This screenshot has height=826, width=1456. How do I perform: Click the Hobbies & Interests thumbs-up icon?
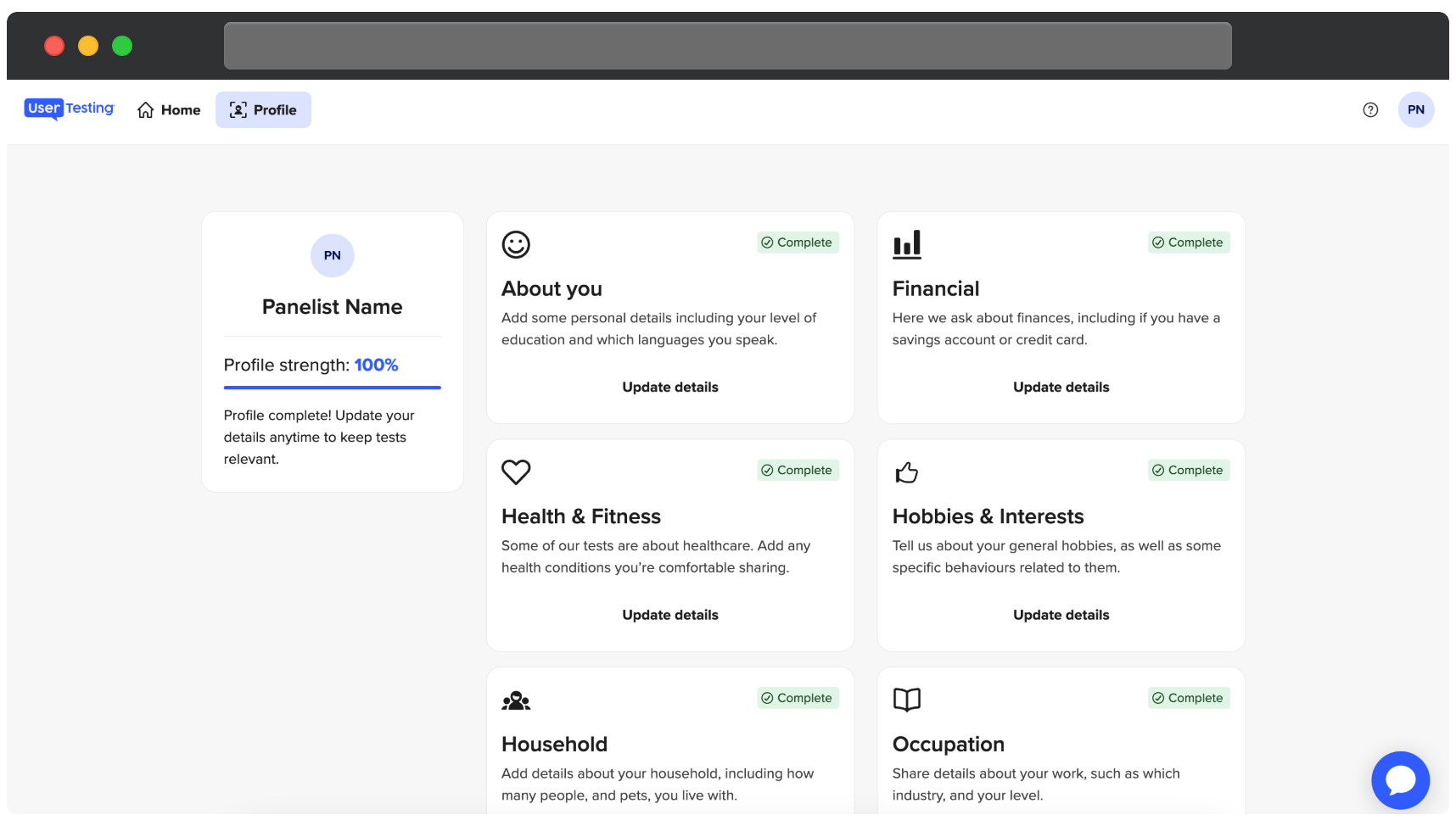click(x=907, y=472)
